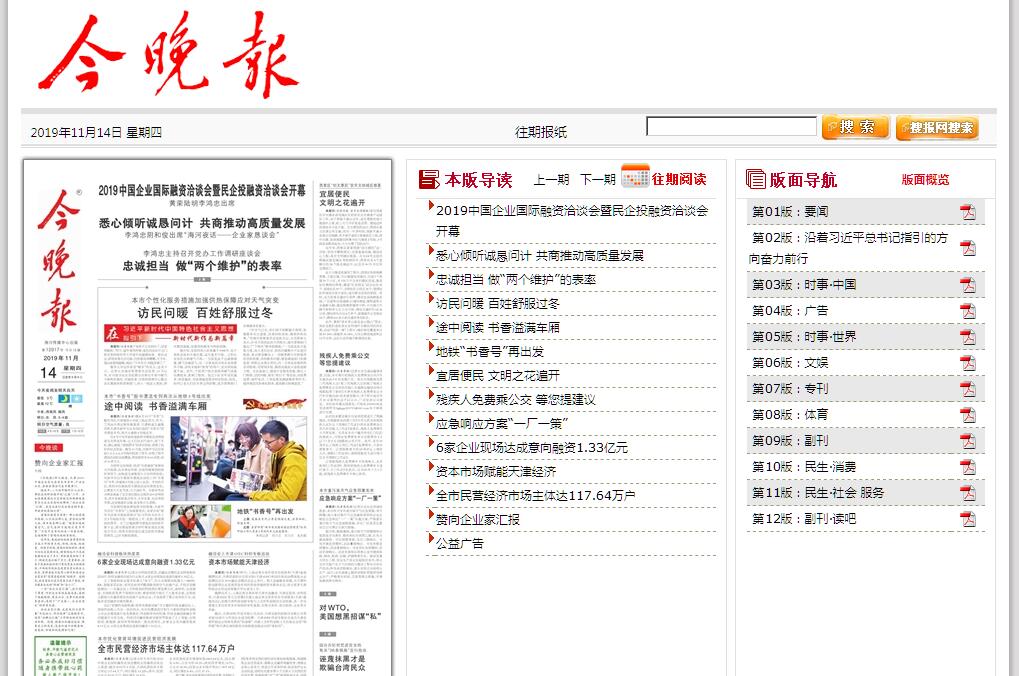This screenshot has height=676, width=1019.
Task: Download PDF for 第03版 时事·中国
Action: click(967, 285)
